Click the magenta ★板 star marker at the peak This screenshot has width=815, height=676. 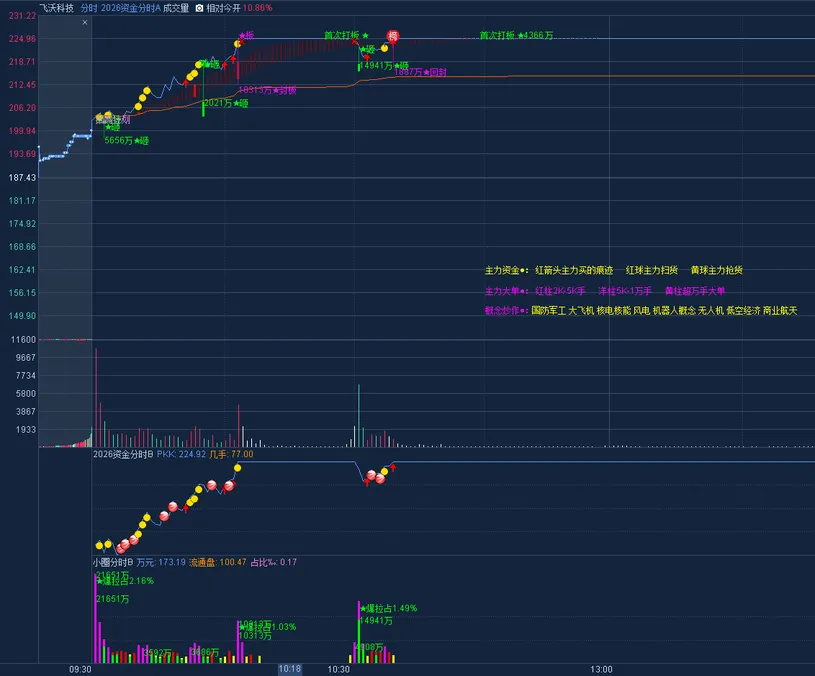246,35
